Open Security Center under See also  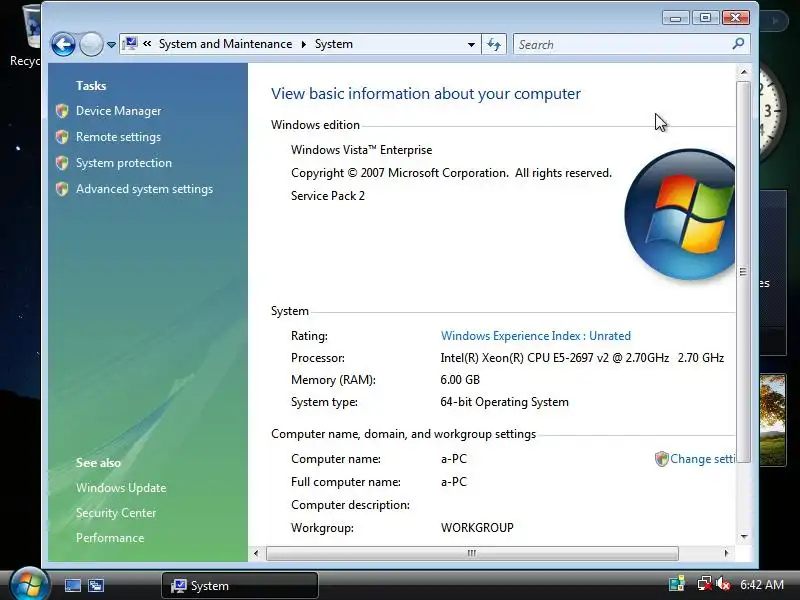(116, 513)
